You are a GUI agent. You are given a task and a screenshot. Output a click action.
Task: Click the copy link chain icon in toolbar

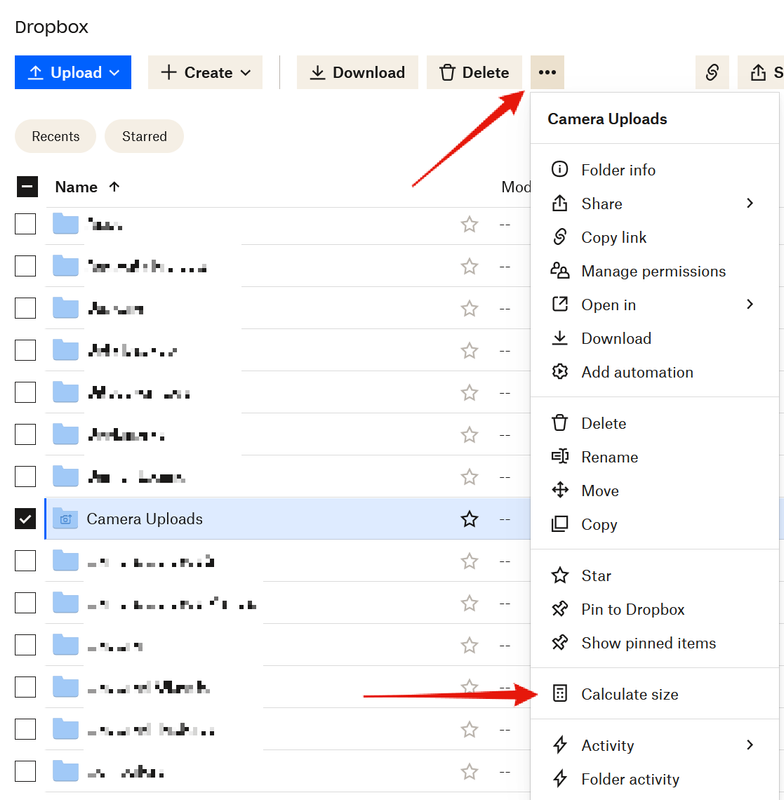click(711, 72)
